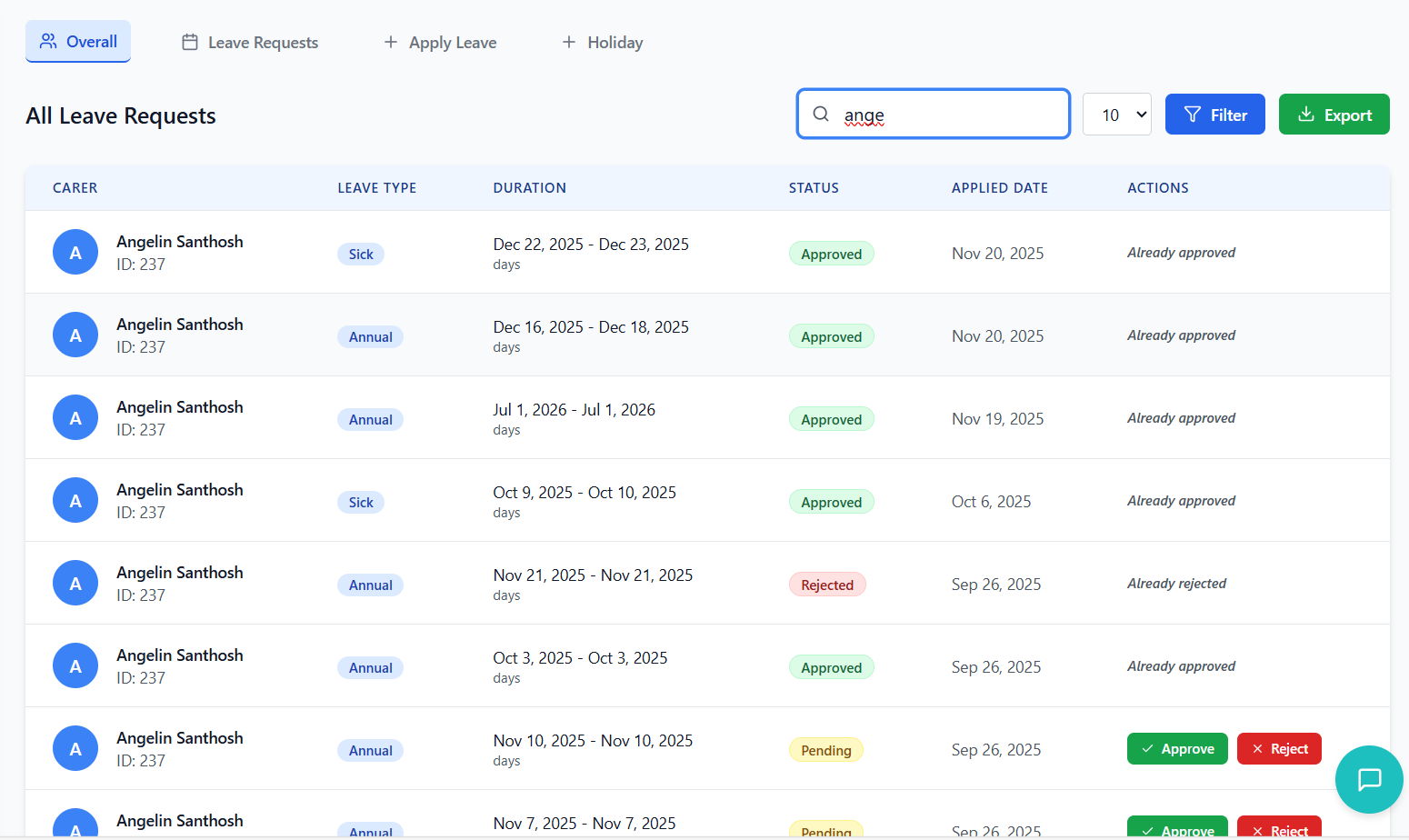The image size is (1409, 840).
Task: Open the Leave Requests tab
Action: 250,42
